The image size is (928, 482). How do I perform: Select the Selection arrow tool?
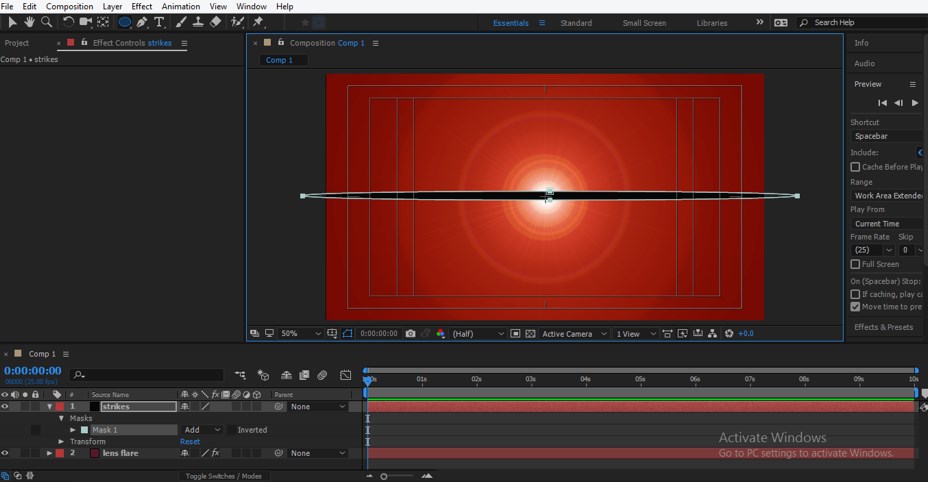pos(12,23)
